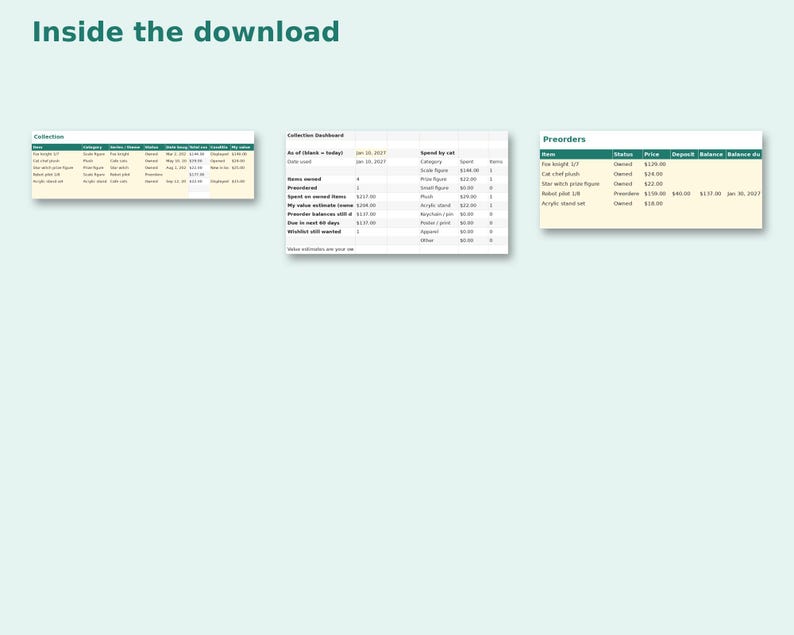Click 'Acrylic stand' in Spend by cat table
Image resolution: width=794 pixels, height=635 pixels.
pos(435,206)
